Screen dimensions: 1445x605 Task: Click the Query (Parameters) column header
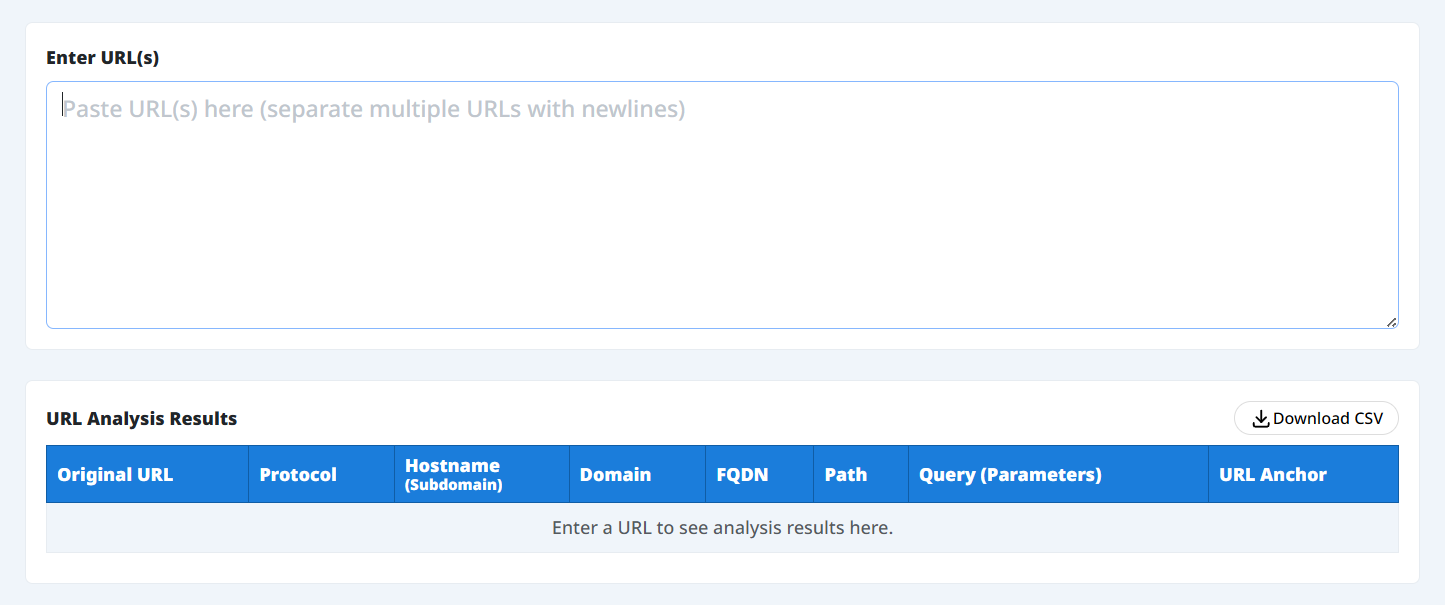(x=1010, y=475)
